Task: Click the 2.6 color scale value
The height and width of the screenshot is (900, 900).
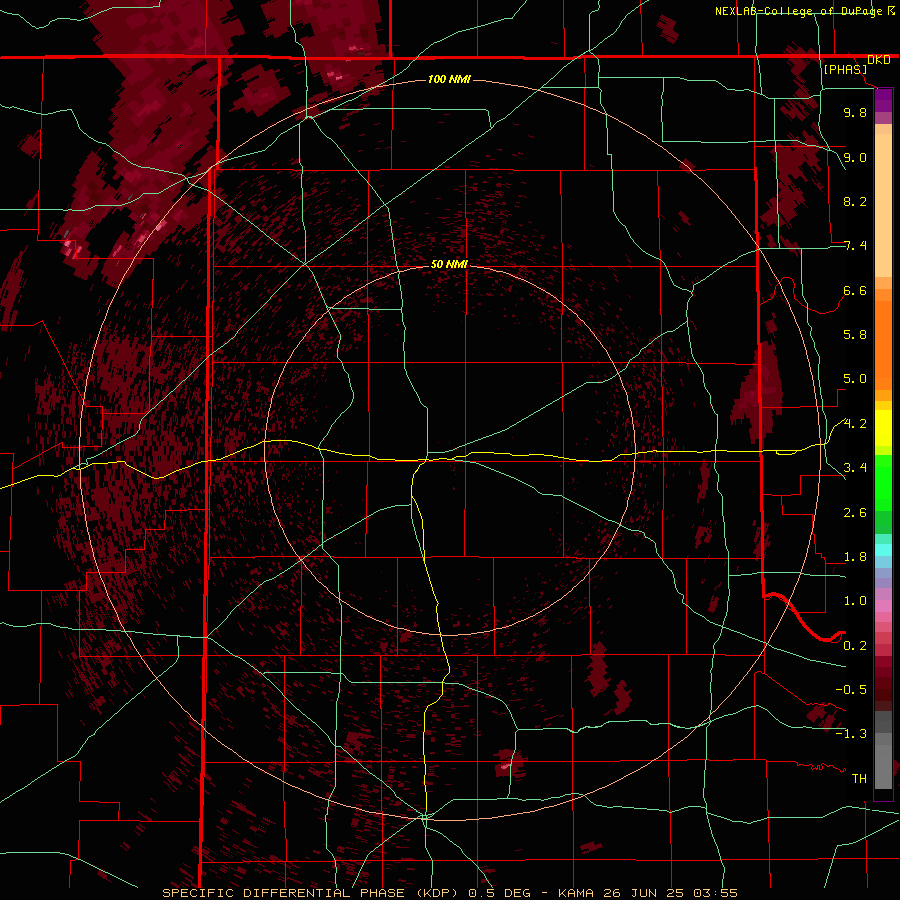Action: point(855,513)
